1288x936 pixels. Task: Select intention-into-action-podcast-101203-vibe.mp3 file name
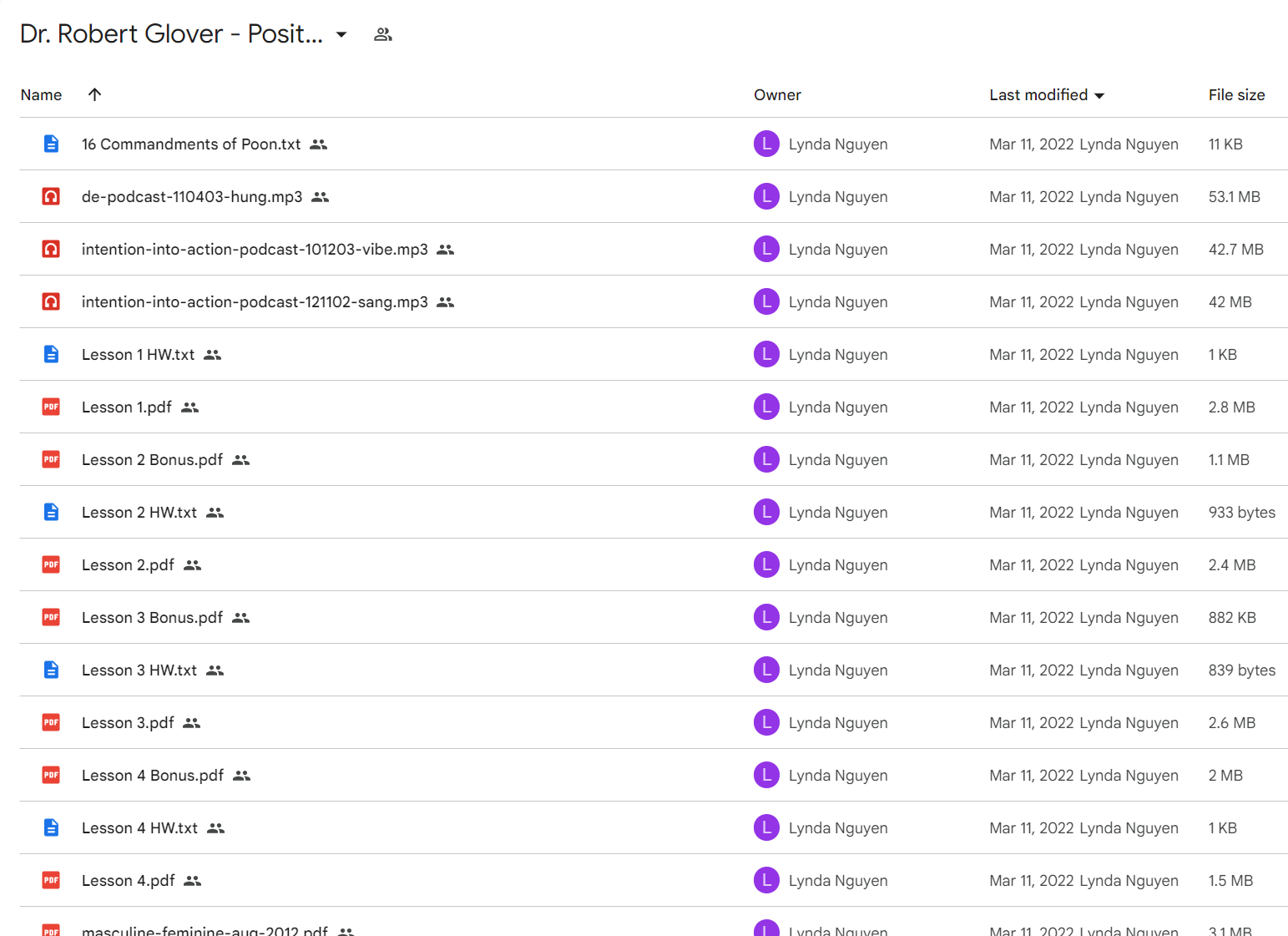coord(255,250)
